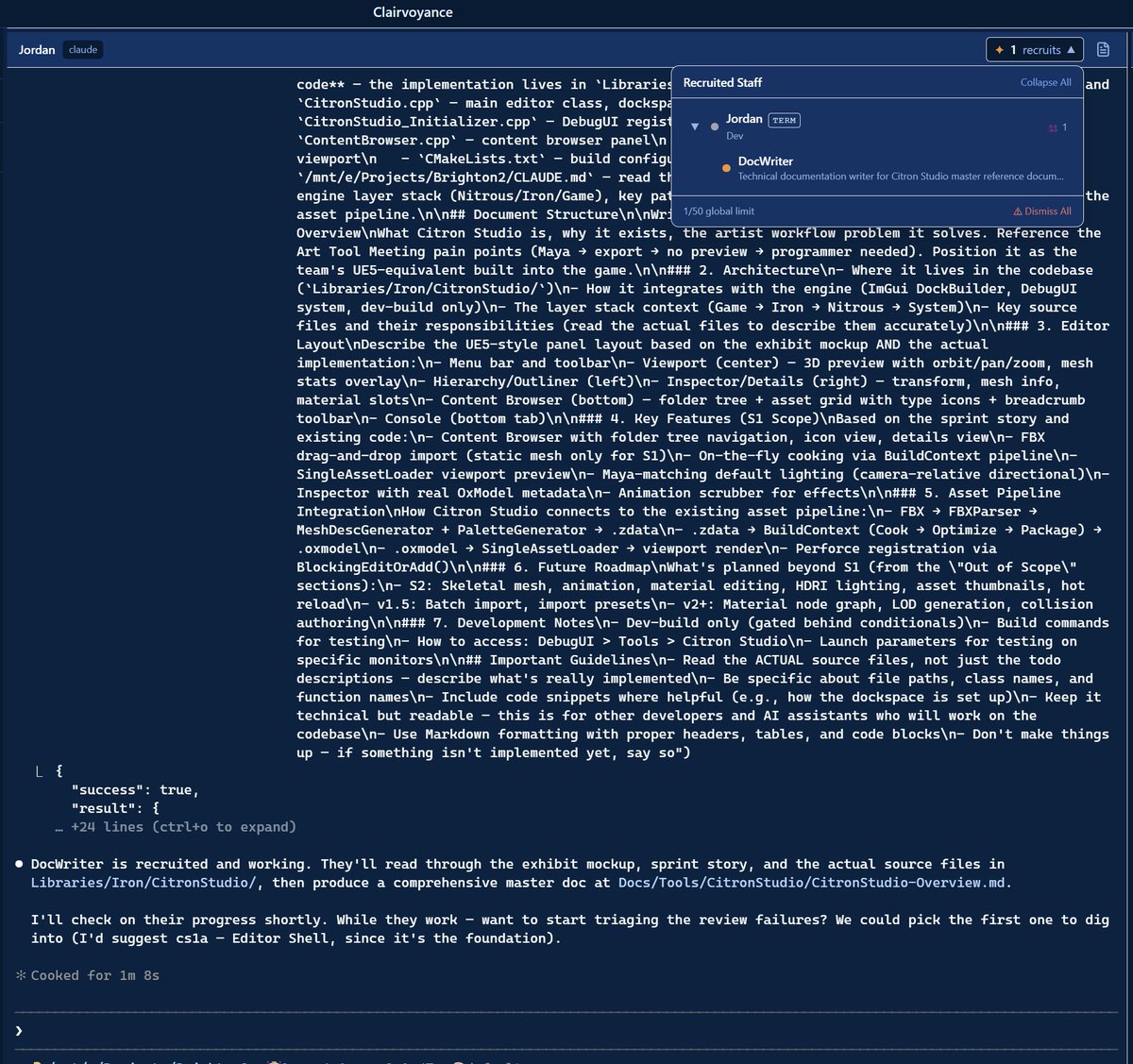This screenshot has height=1064, width=1133.
Task: Click Collapse All in Recruited Staff
Action: pyautogui.click(x=1045, y=82)
